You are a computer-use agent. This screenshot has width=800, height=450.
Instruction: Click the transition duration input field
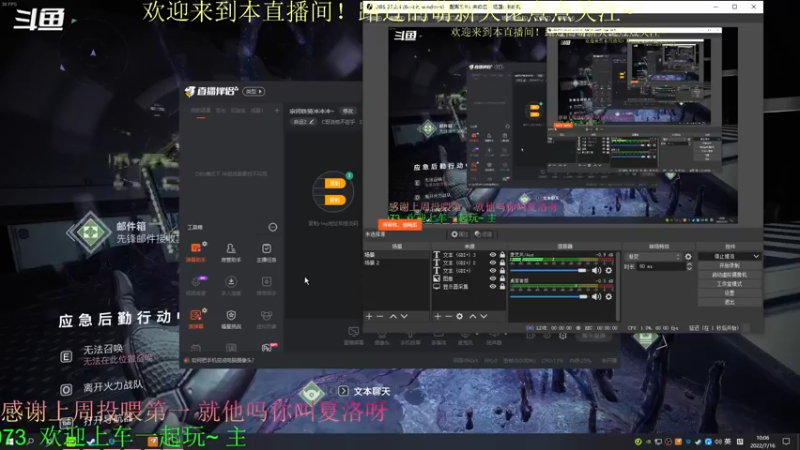(x=661, y=266)
